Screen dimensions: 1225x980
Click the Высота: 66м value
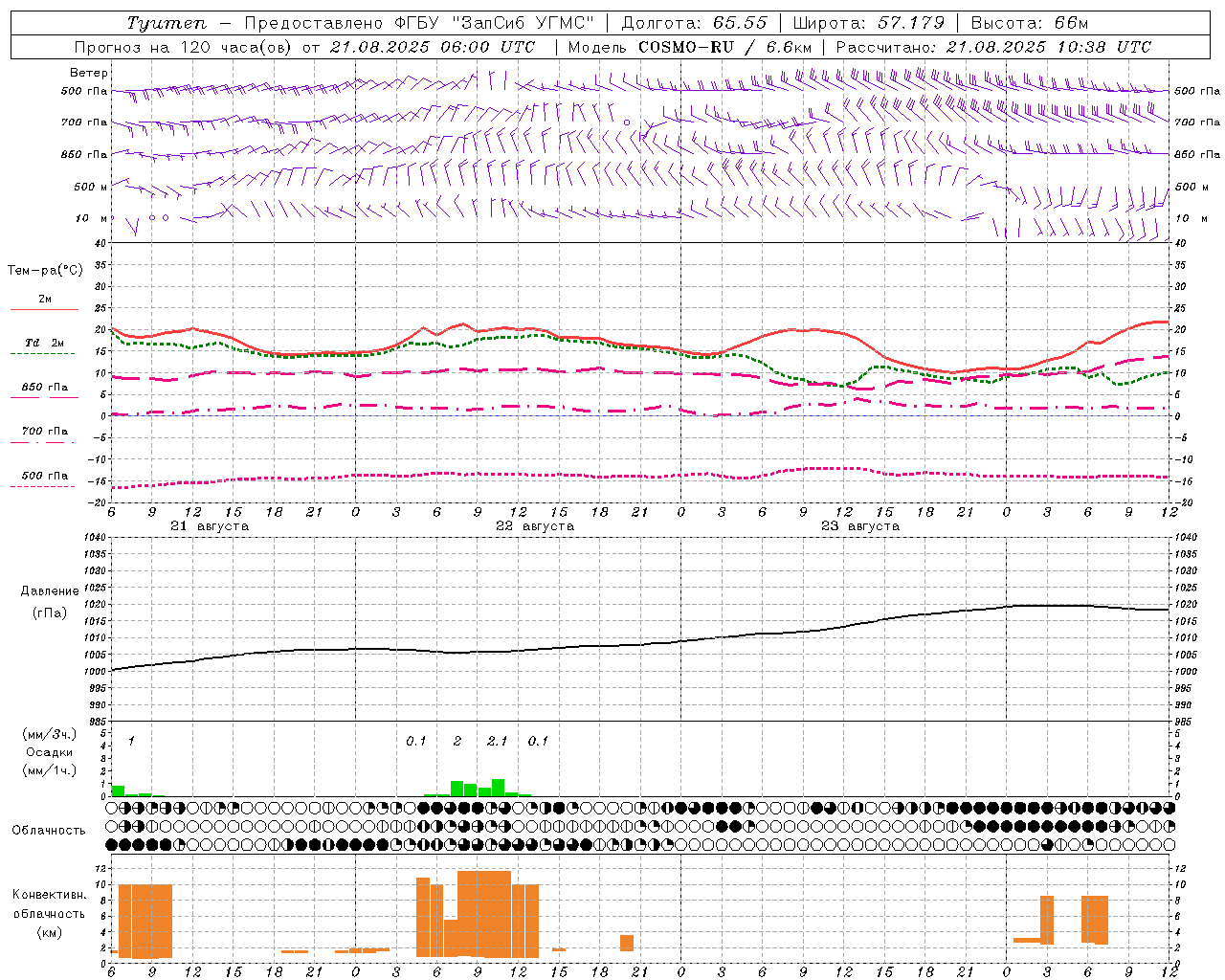1030,23
